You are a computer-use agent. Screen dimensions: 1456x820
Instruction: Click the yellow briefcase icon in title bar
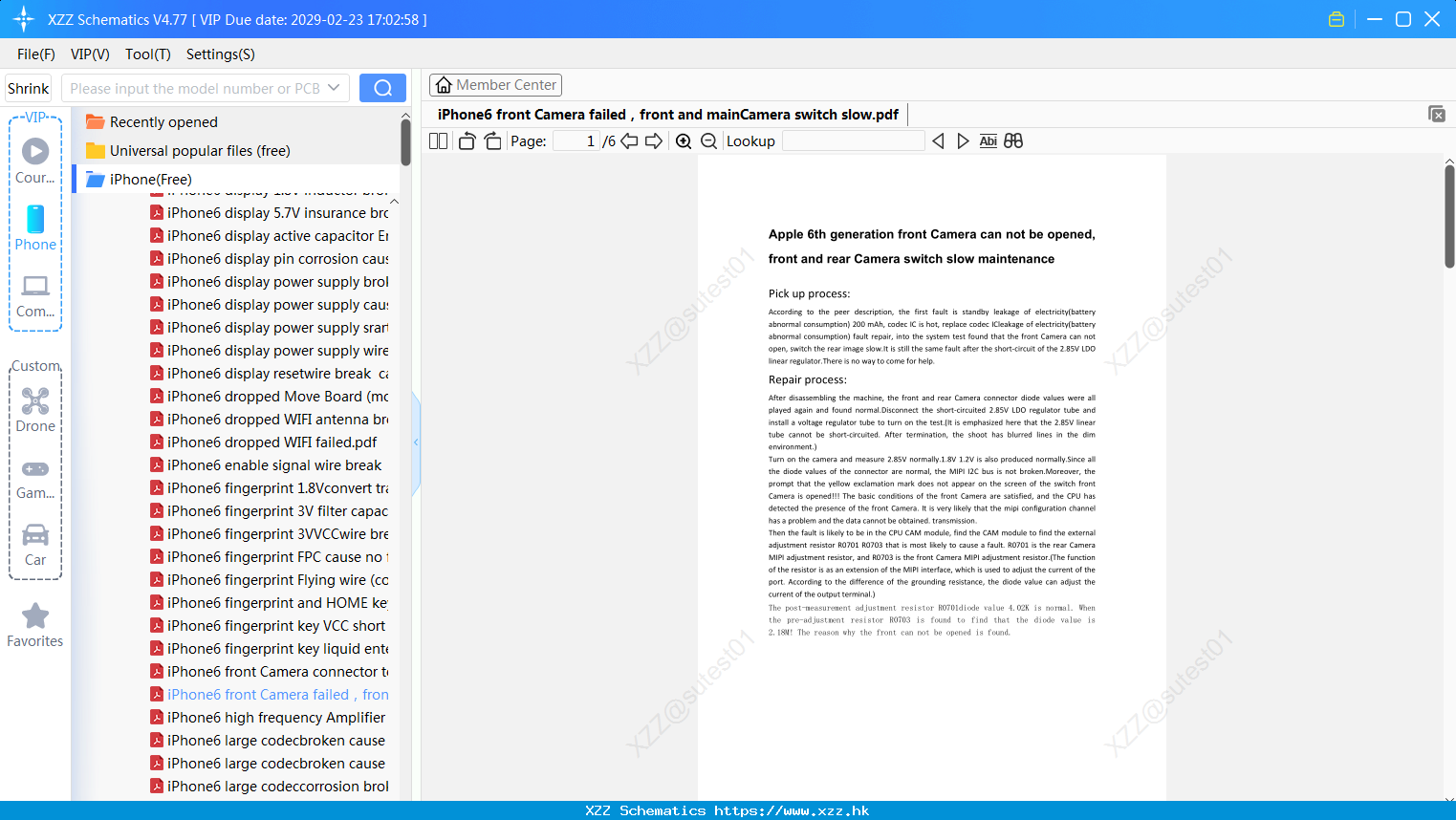(1336, 19)
